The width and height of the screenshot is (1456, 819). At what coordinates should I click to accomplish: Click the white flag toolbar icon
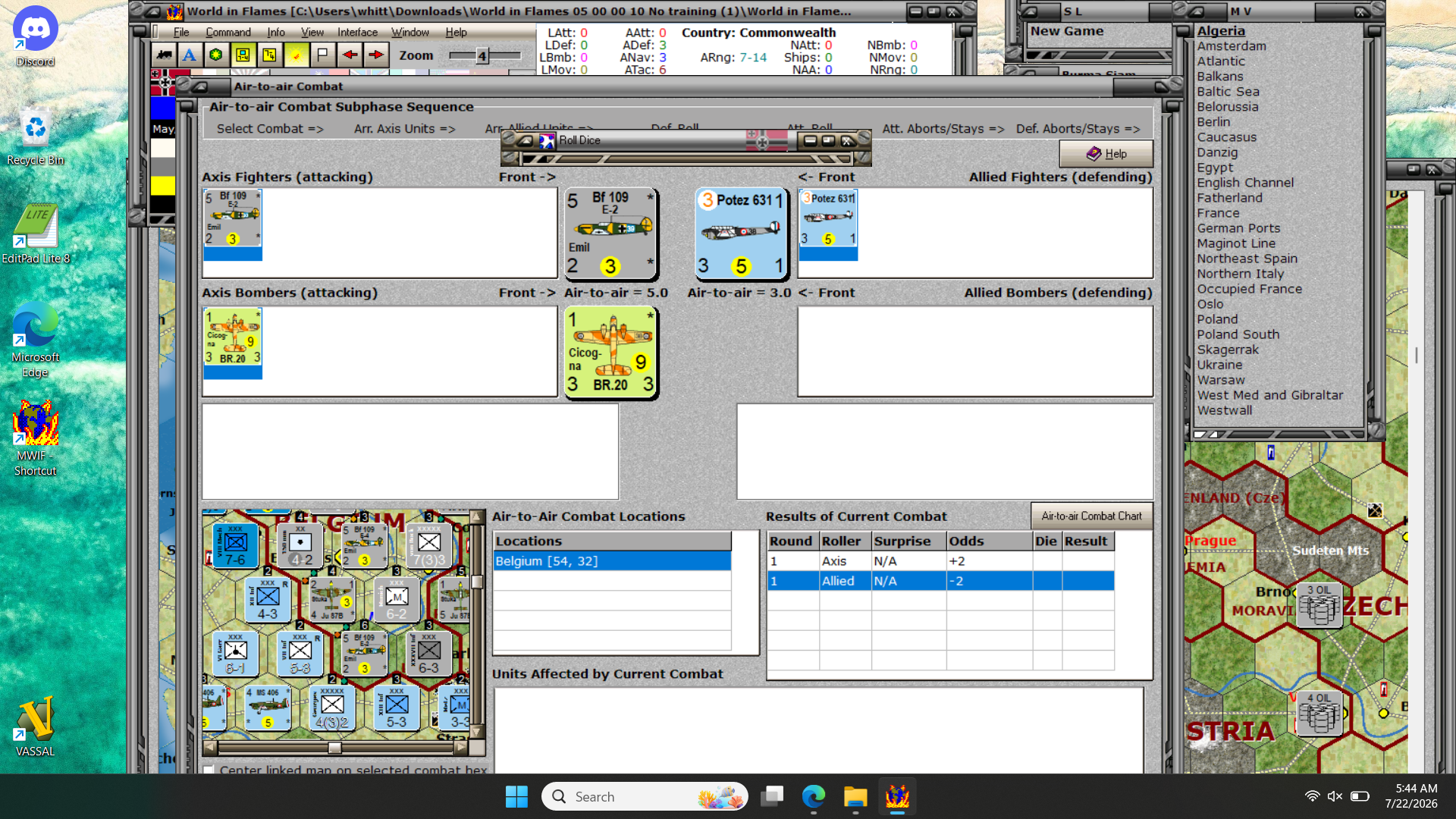pyautogui.click(x=322, y=55)
